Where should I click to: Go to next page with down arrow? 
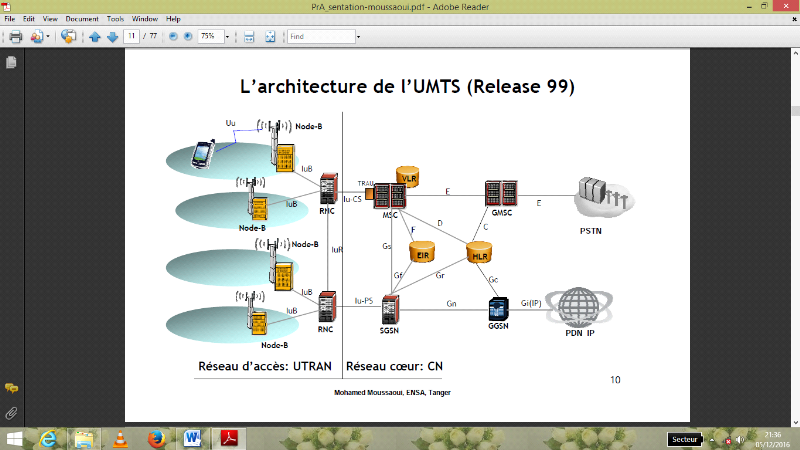pos(110,37)
